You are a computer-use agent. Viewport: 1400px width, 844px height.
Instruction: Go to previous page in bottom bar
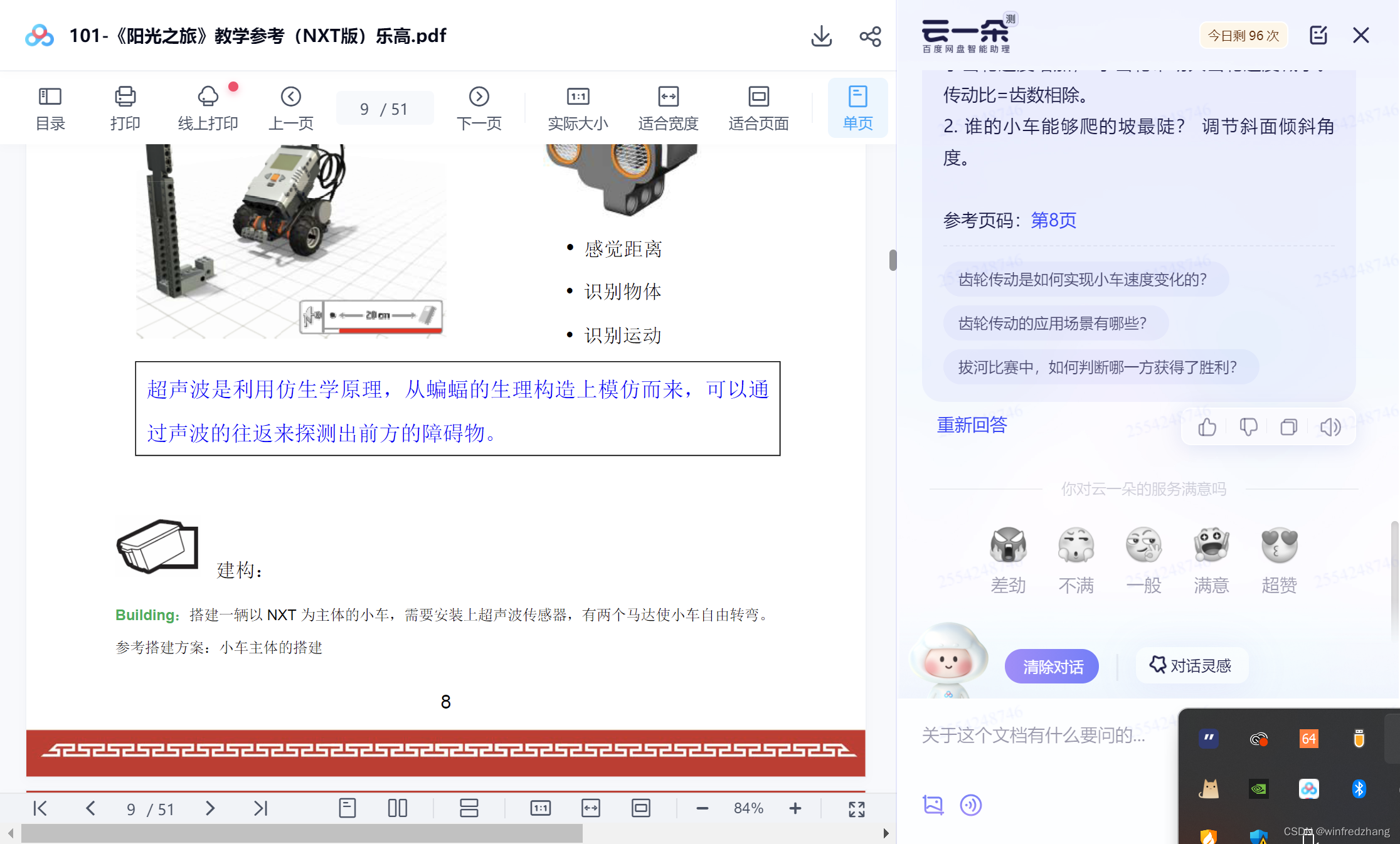[90, 808]
